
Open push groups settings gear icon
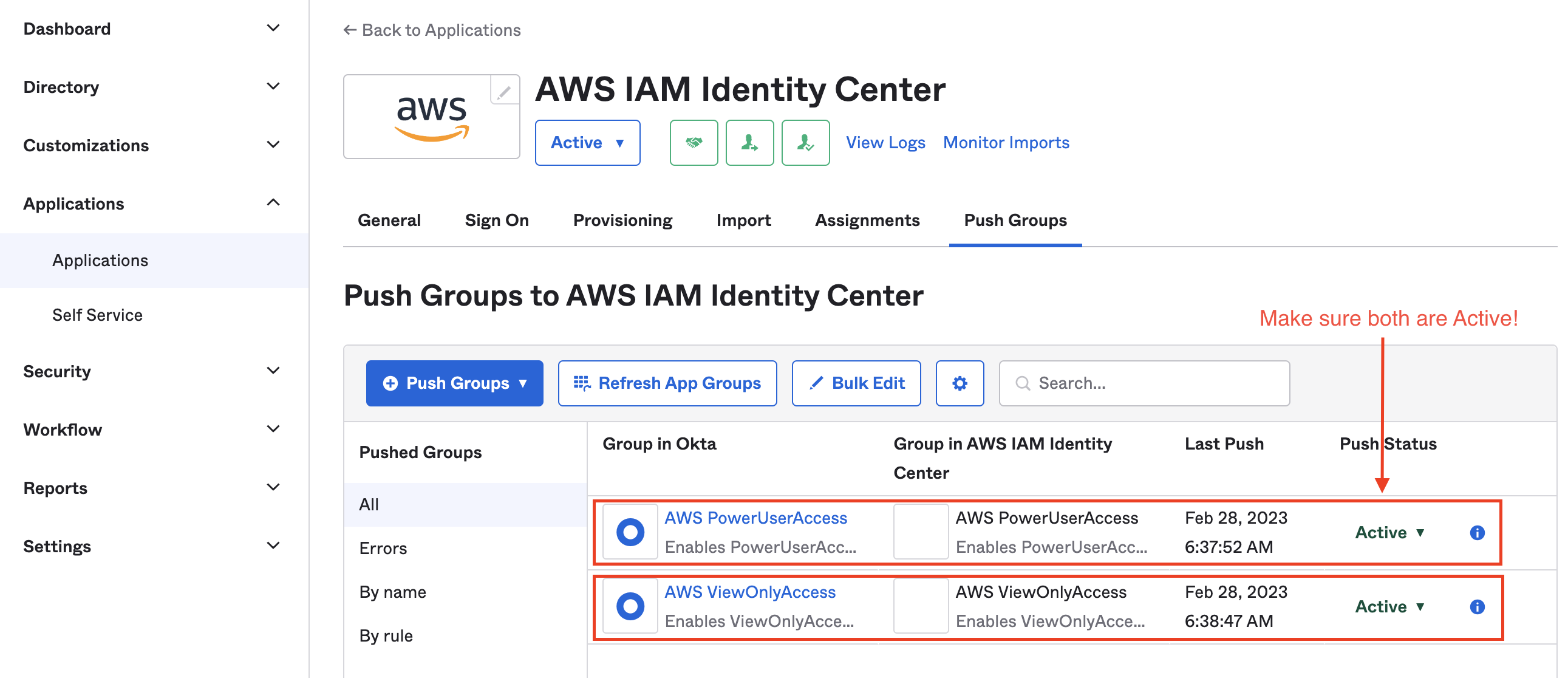tap(960, 383)
